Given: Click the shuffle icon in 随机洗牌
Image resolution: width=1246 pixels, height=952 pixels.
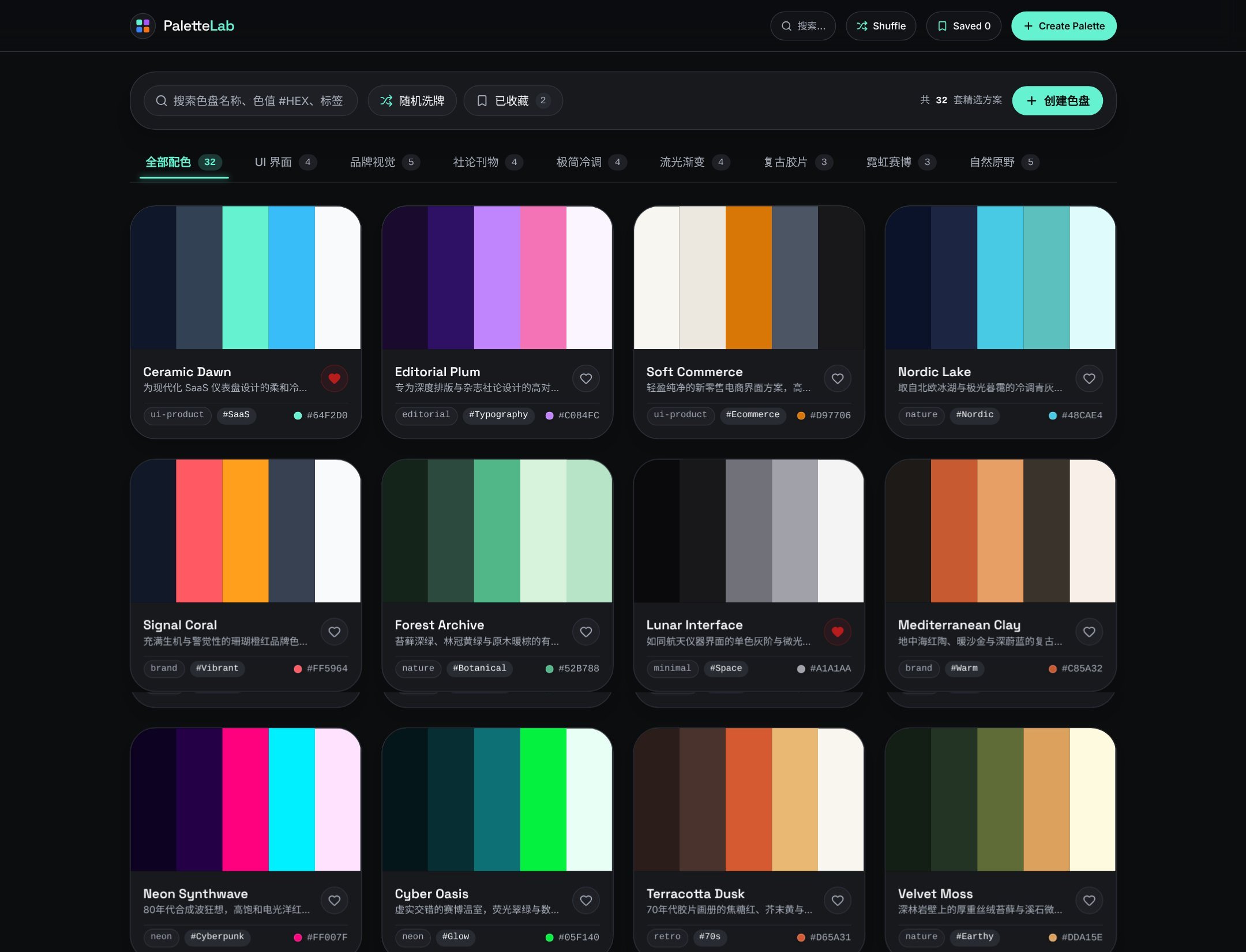Looking at the screenshot, I should click(386, 100).
